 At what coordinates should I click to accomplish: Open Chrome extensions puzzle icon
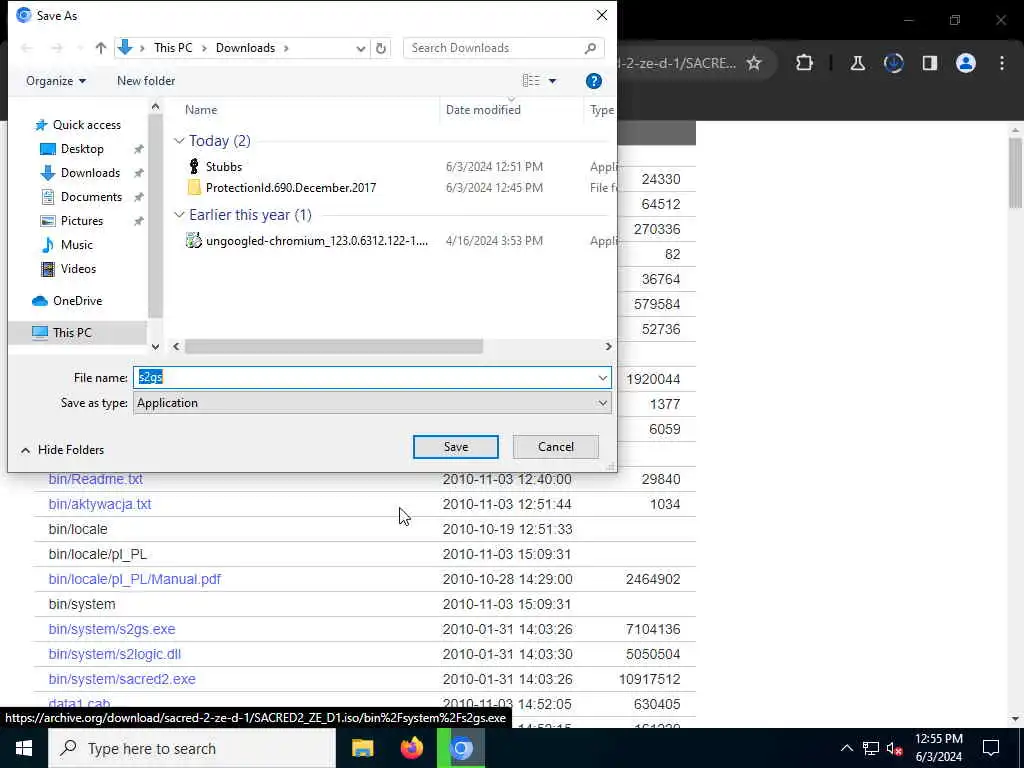tap(805, 63)
